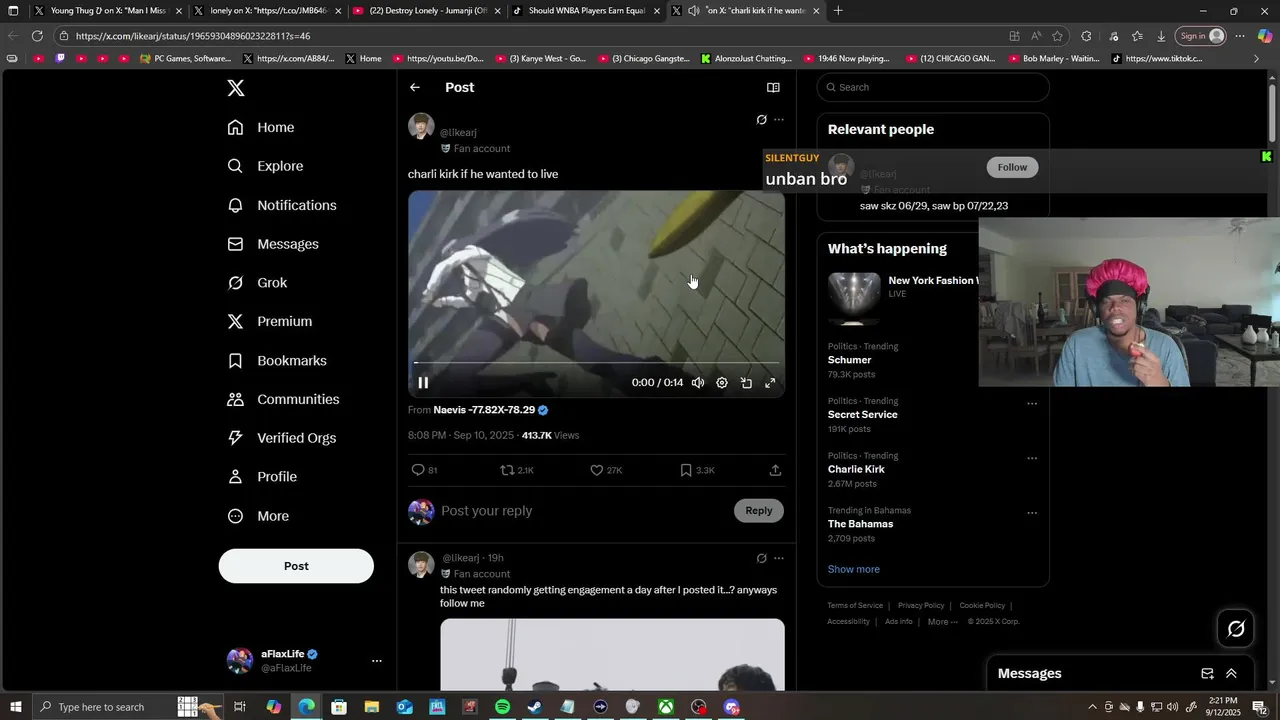Screen dimensions: 1280x720
Task: Share the main post
Action: (775, 470)
